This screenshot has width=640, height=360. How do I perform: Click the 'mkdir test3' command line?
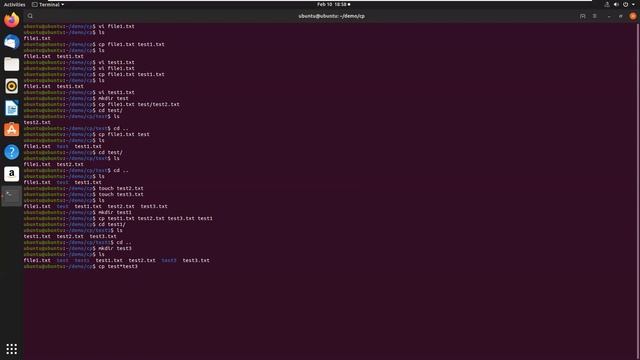[78, 248]
